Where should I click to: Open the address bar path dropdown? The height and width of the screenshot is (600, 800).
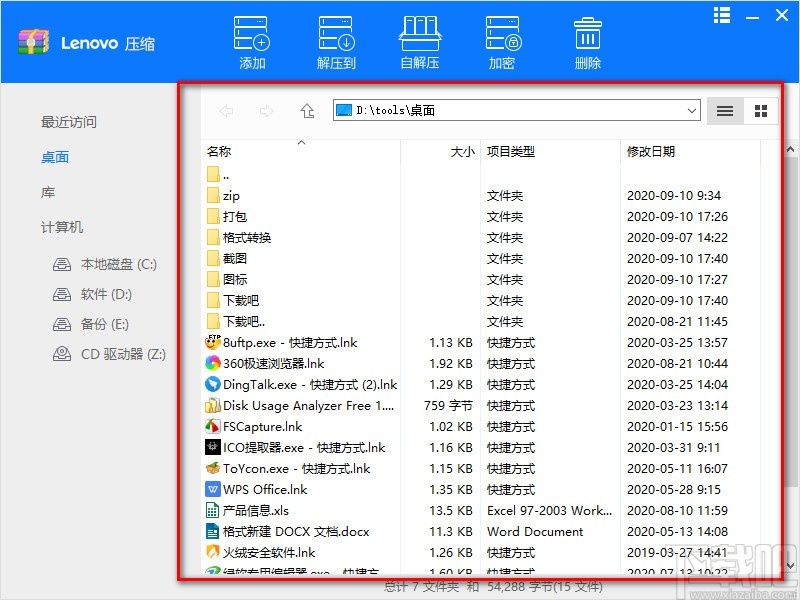[690, 111]
